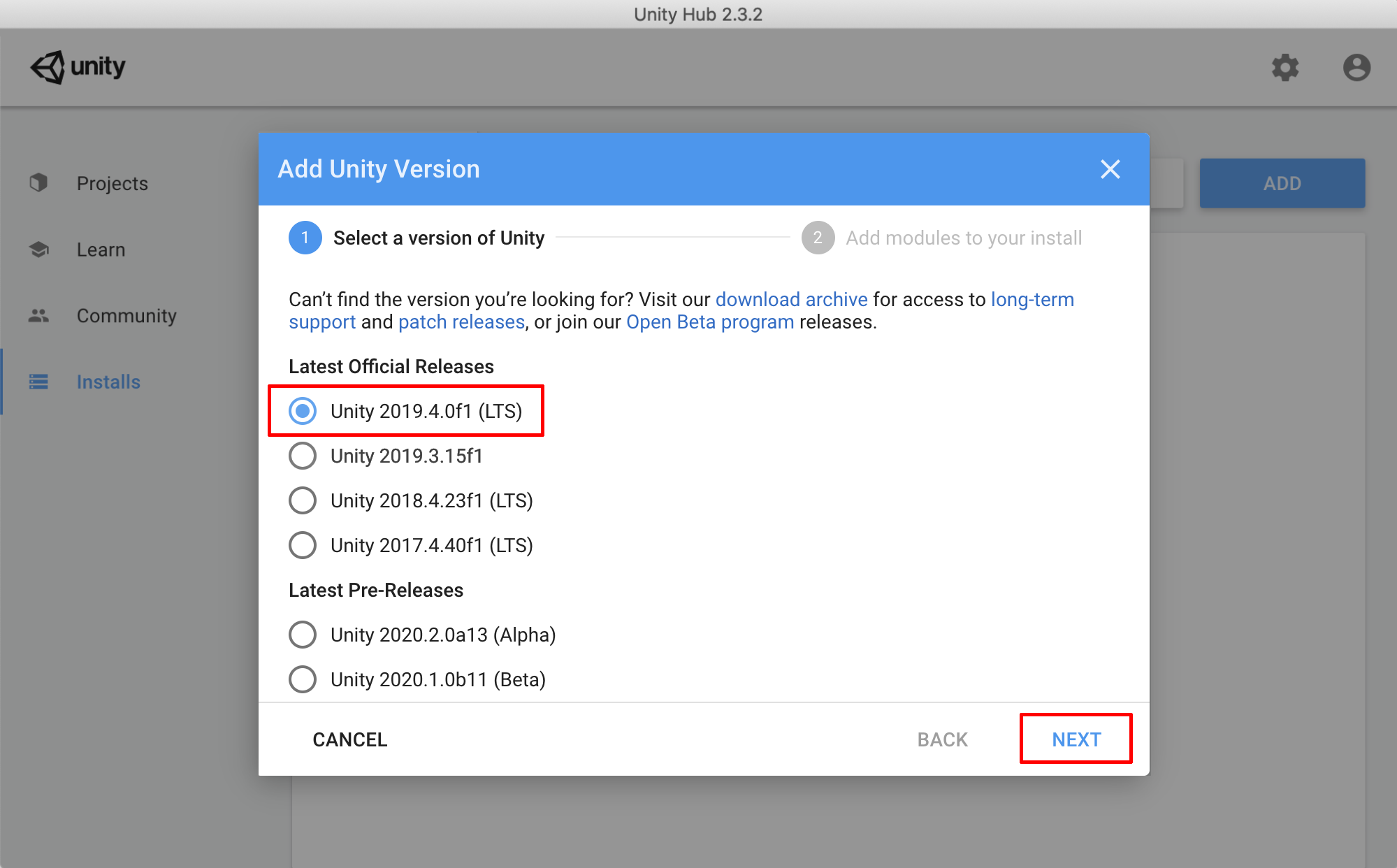The width and height of the screenshot is (1397, 868).
Task: Select Unity 2020.2.0a13 (Alpha) pre-release
Action: pyautogui.click(x=303, y=635)
